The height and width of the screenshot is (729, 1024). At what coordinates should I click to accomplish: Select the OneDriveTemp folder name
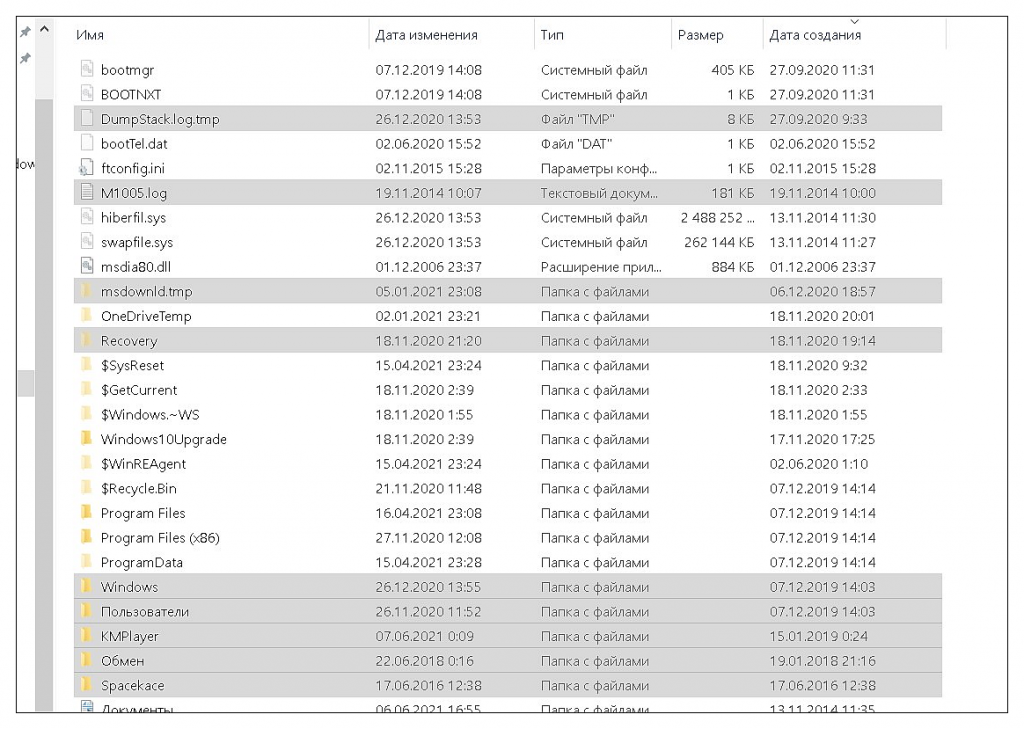tap(146, 317)
